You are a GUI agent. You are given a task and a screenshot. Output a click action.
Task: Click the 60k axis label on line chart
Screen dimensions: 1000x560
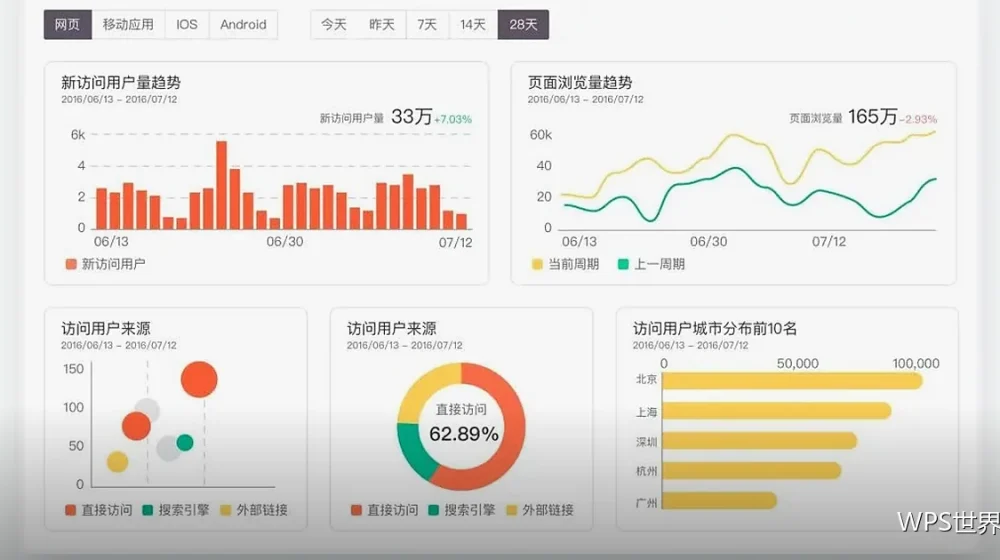click(x=541, y=135)
